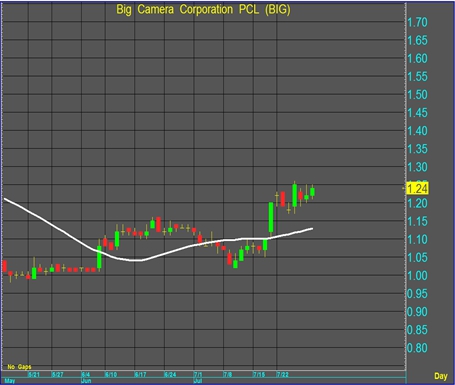
Task: Click the 1.40 price axis label
Action: pyautogui.click(x=417, y=131)
